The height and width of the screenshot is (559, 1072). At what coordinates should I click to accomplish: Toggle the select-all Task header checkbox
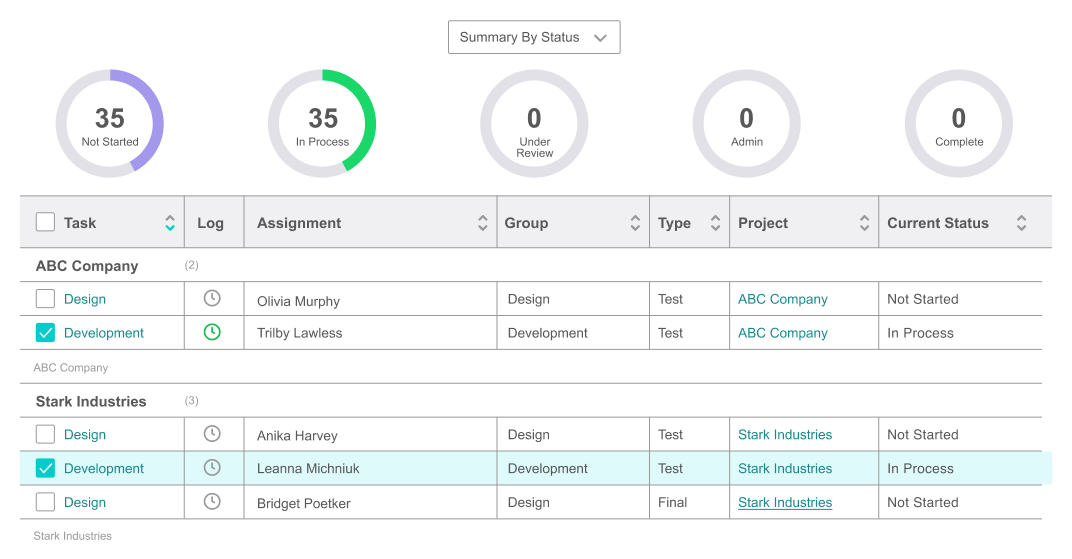45,221
